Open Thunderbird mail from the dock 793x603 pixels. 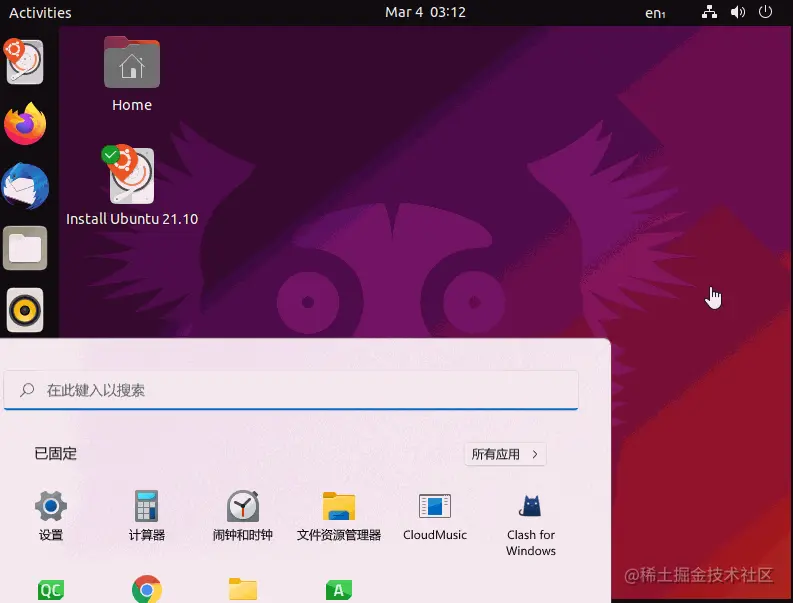25,186
